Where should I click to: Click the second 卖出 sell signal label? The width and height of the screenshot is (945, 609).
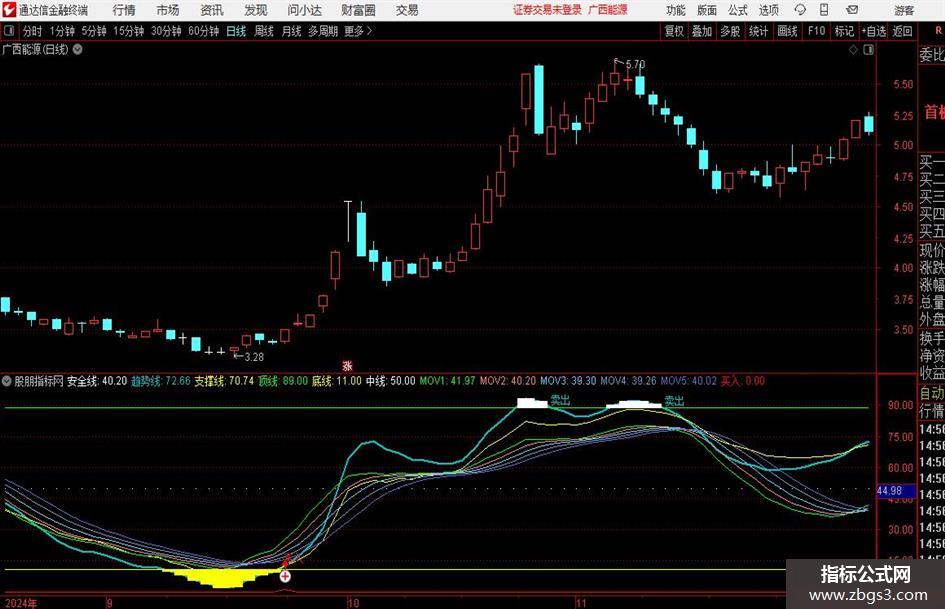(674, 401)
